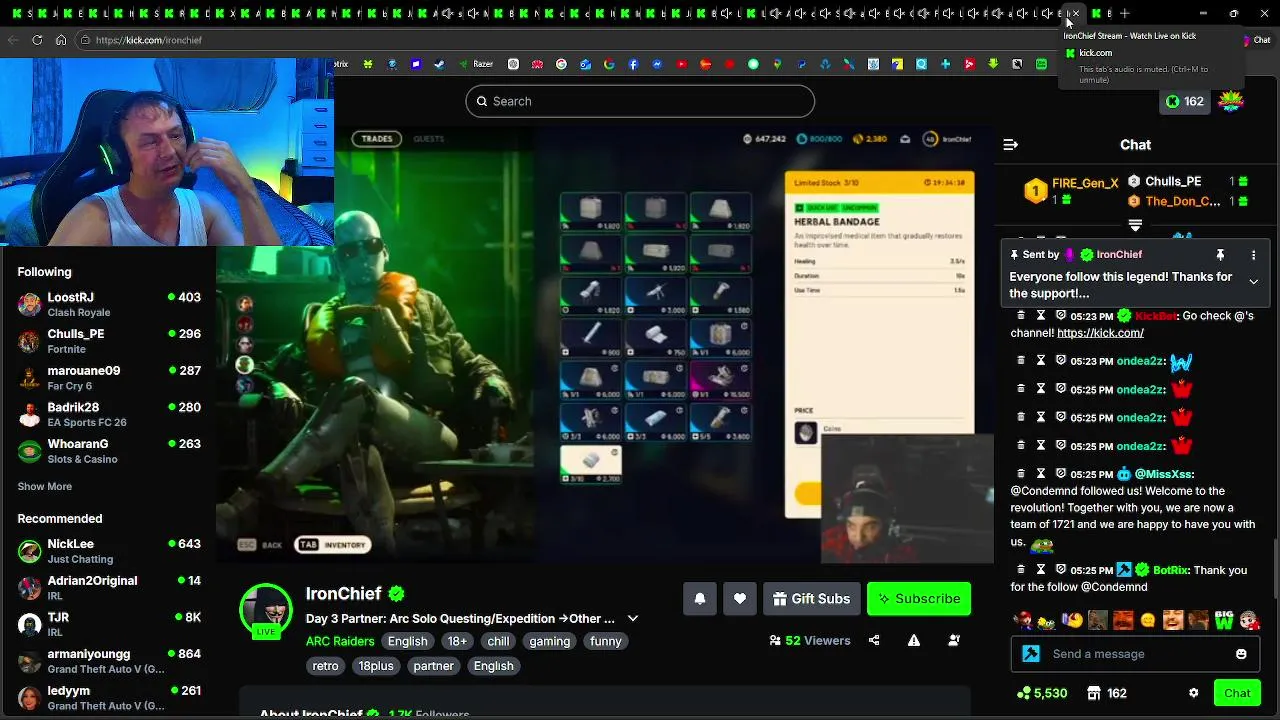The height and width of the screenshot is (720, 1280).
Task: Click the browser address bar URL
Action: tap(149, 40)
